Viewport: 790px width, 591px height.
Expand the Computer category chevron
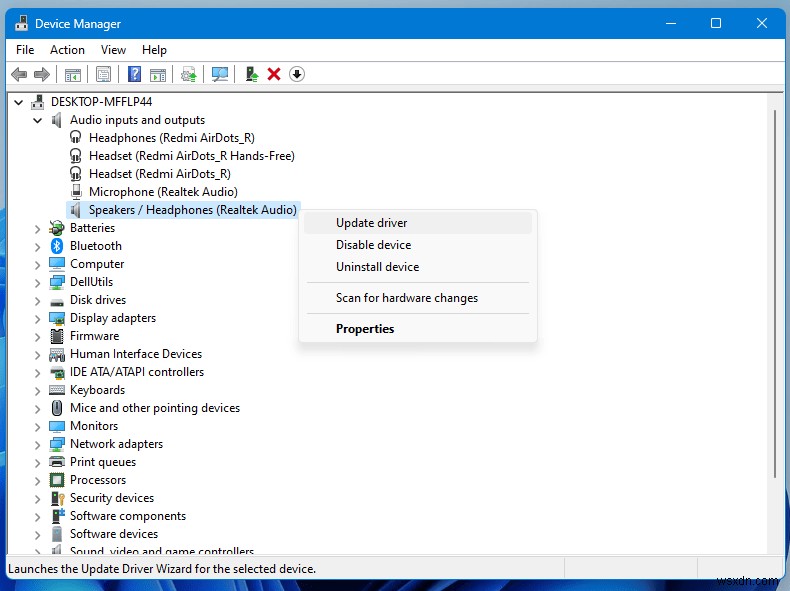pyautogui.click(x=37, y=265)
